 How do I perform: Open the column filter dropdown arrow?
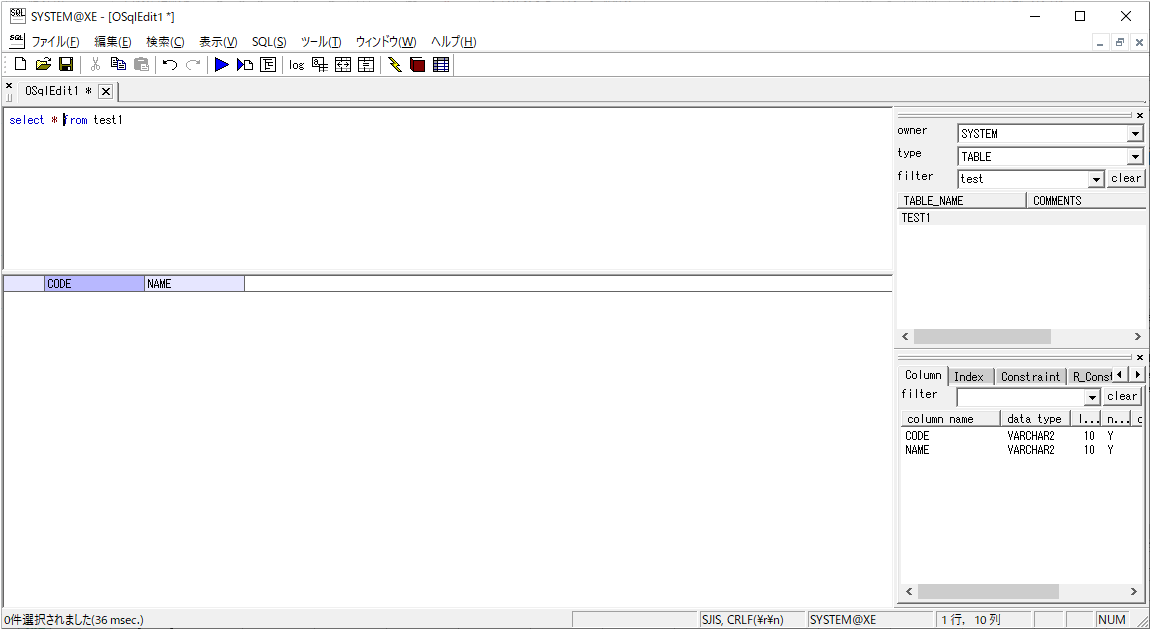1092,397
